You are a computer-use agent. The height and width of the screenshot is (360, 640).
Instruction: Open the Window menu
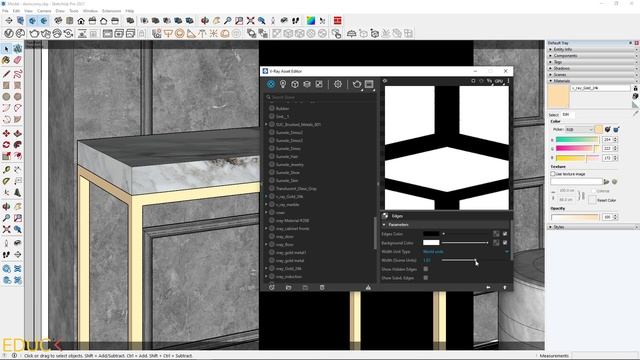coord(90,11)
